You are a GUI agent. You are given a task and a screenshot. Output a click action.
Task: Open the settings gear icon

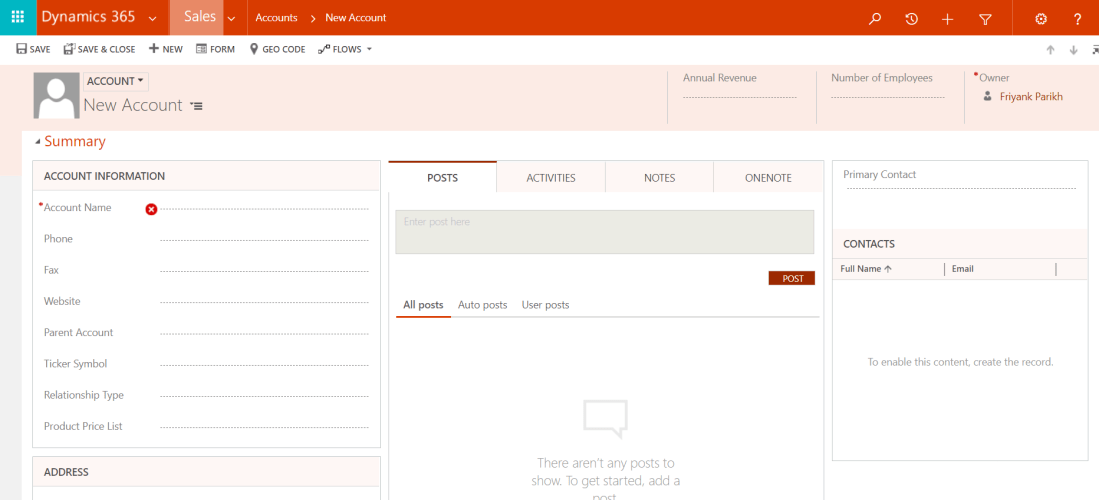click(1041, 19)
